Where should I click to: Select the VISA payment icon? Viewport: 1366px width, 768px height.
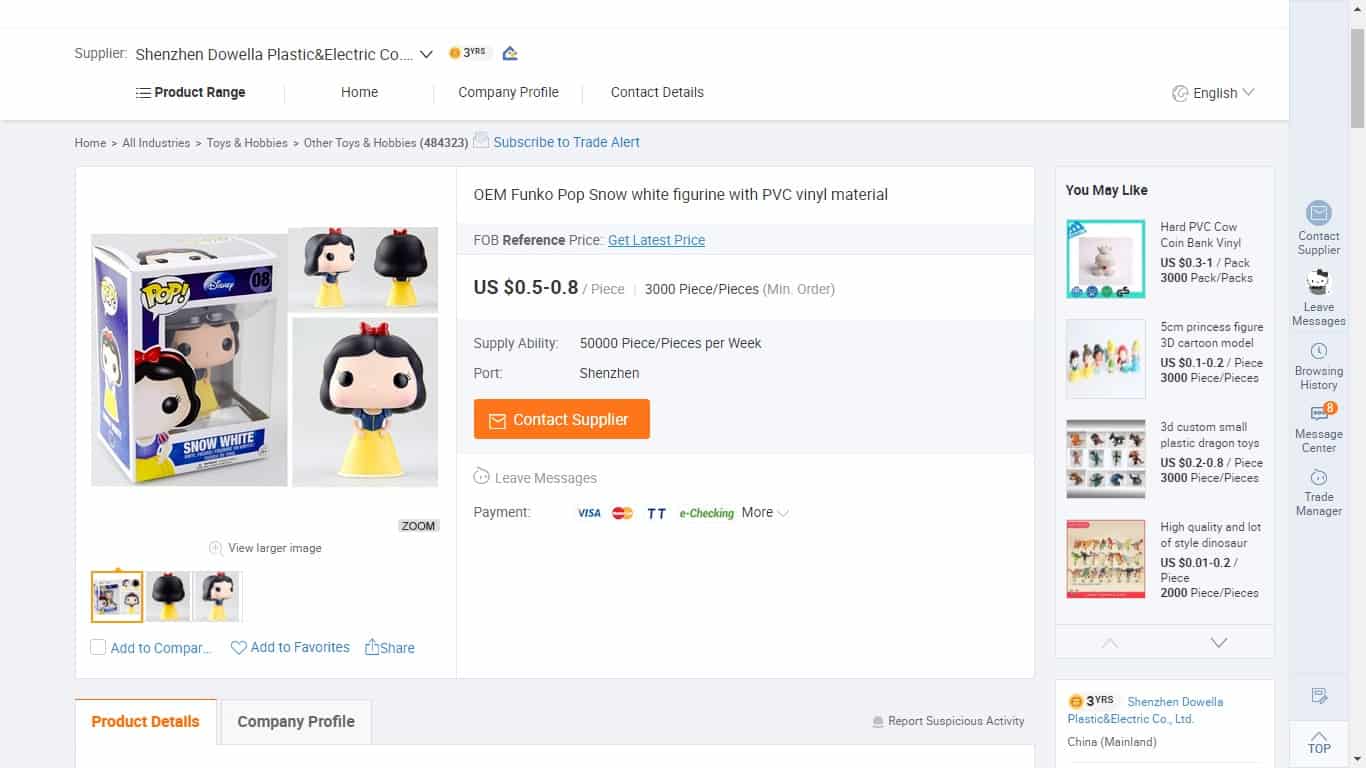[589, 513]
